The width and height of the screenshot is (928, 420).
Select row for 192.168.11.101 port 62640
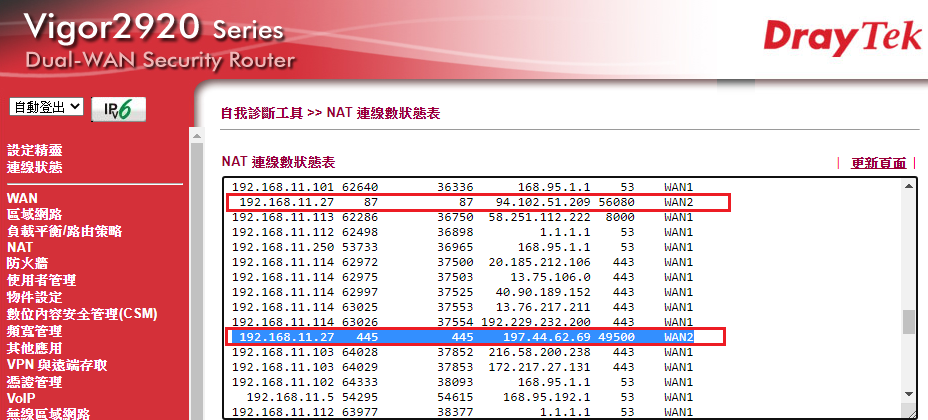(x=462, y=187)
